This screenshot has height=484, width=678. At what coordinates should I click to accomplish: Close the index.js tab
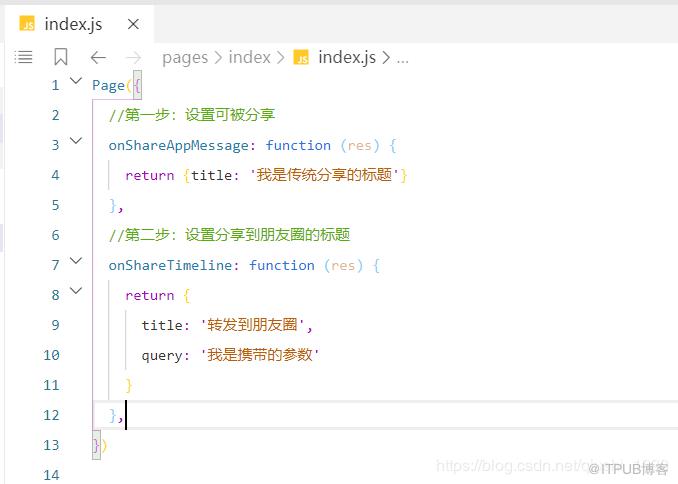133,24
